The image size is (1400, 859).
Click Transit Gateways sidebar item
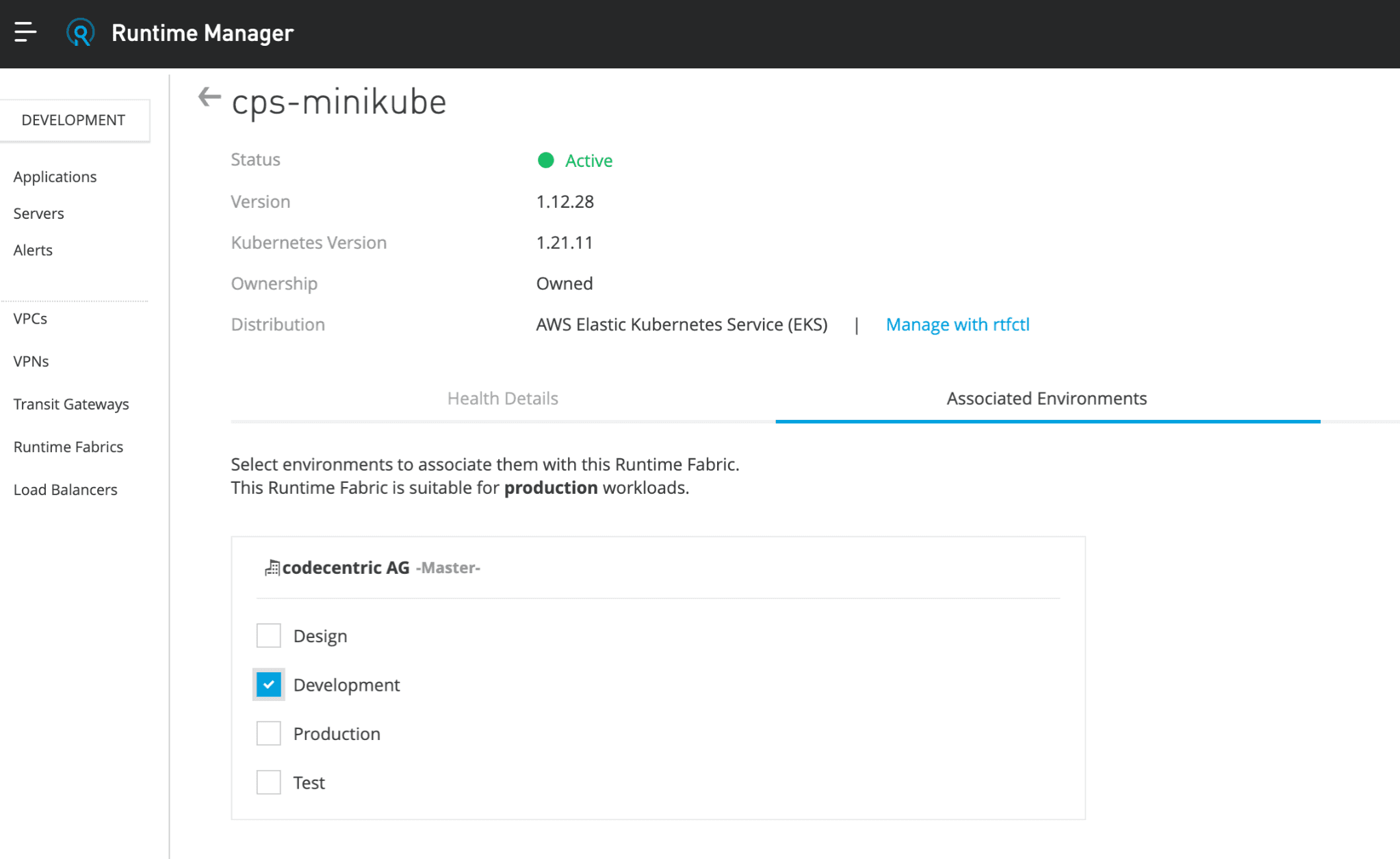click(x=71, y=403)
